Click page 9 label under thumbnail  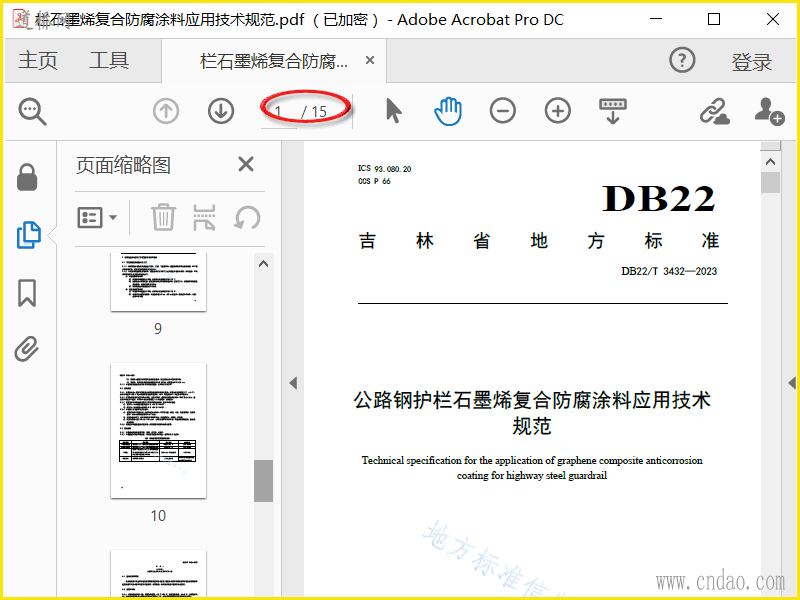[158, 329]
